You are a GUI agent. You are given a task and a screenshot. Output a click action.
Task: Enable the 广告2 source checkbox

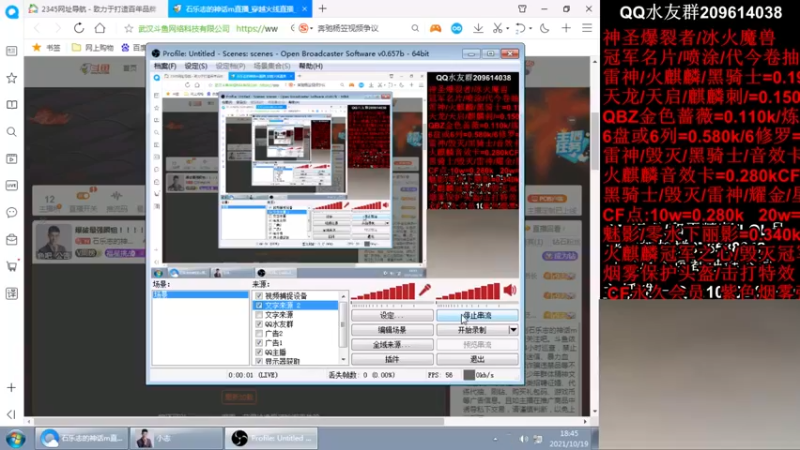259,334
